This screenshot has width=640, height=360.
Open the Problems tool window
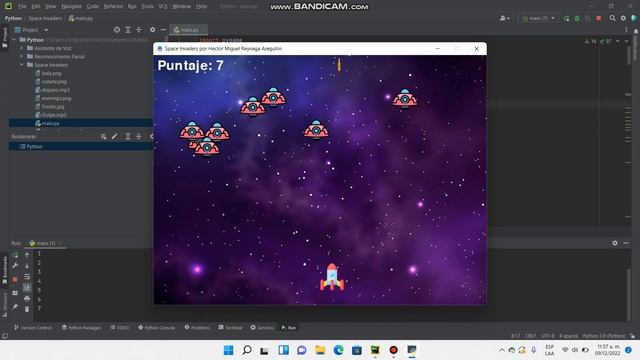point(197,328)
